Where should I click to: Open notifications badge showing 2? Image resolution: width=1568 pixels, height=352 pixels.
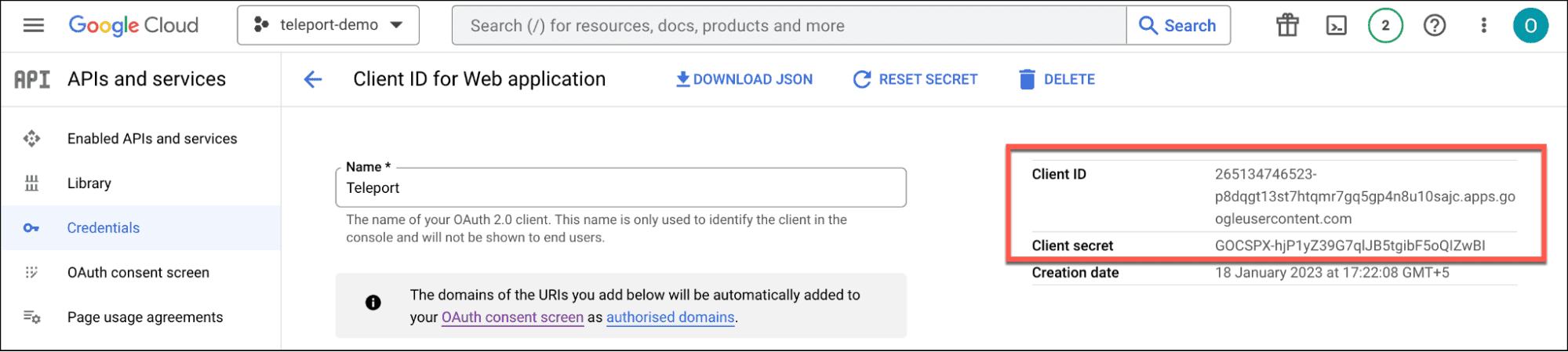click(x=1385, y=26)
